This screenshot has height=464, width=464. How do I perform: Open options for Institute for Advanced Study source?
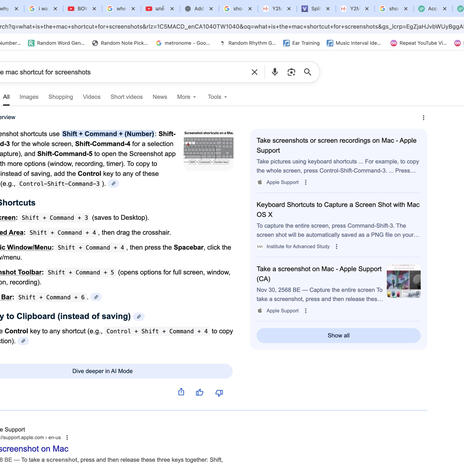point(337,247)
